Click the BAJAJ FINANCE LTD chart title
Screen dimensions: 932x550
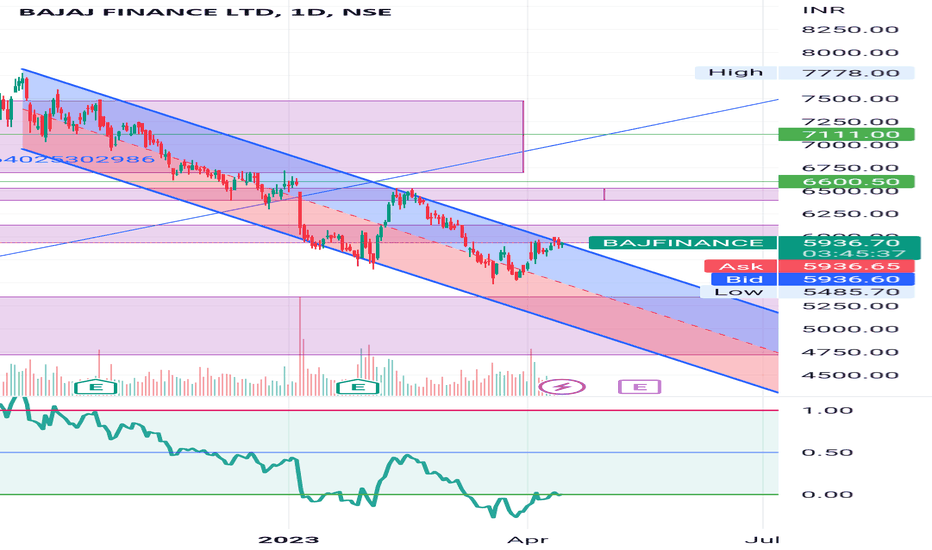point(205,12)
